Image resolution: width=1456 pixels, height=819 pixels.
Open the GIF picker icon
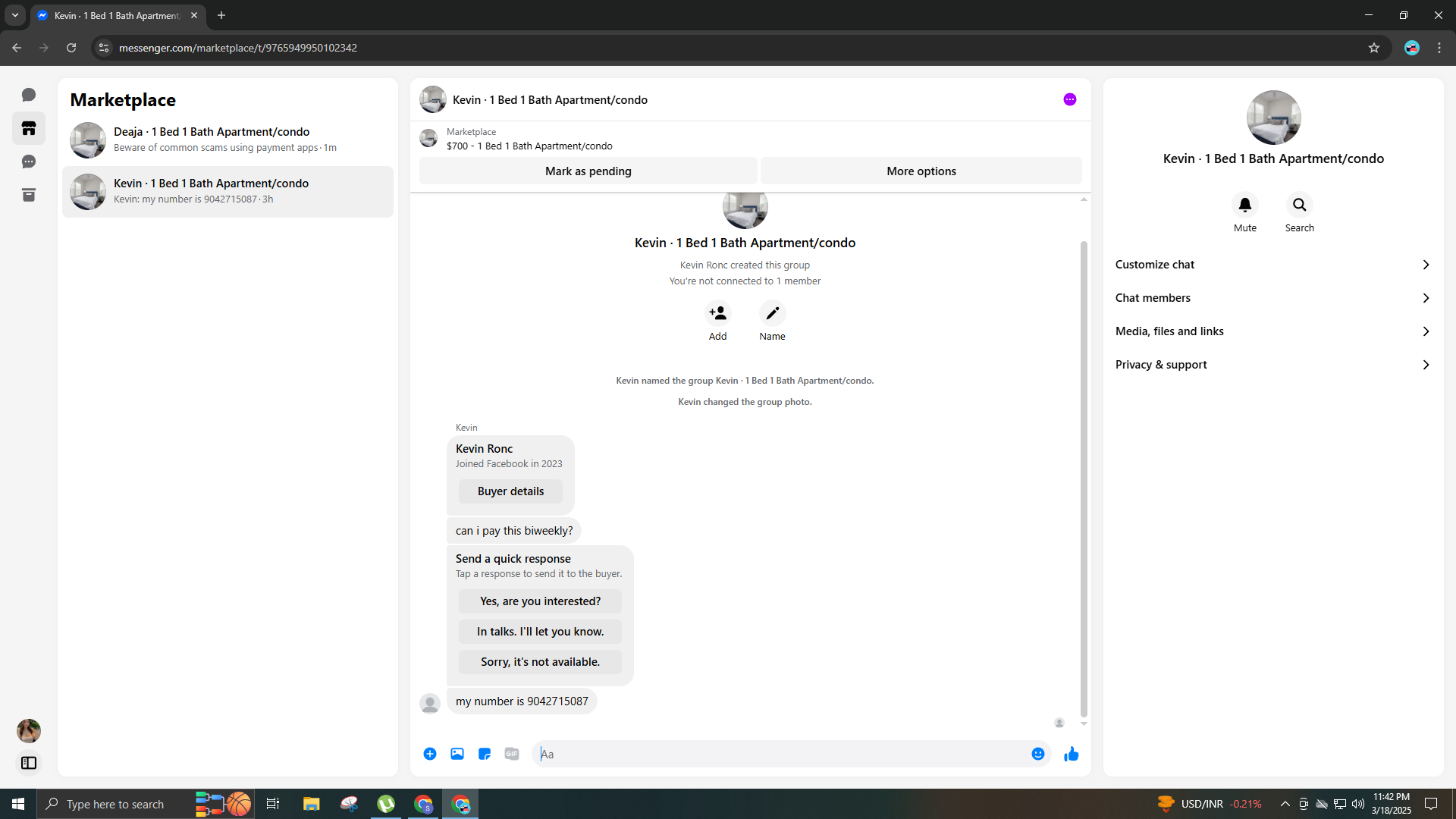click(512, 754)
